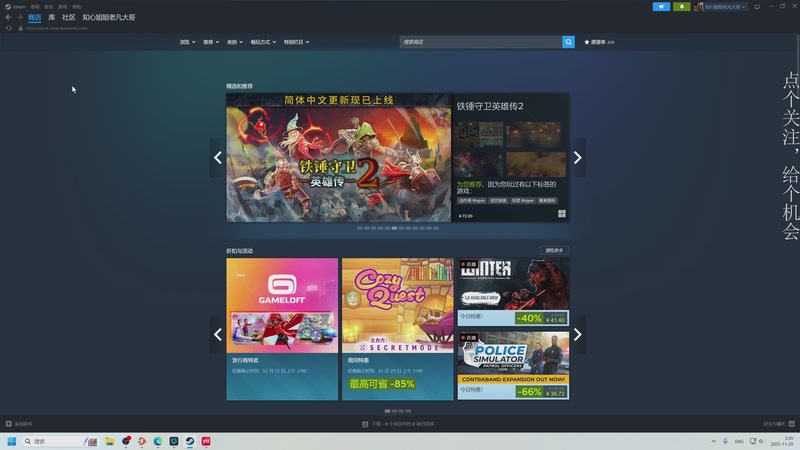View third screenshot thumbnail of 铁锤守卫英雄传2
The width and height of the screenshot is (800, 450).
tap(480, 164)
